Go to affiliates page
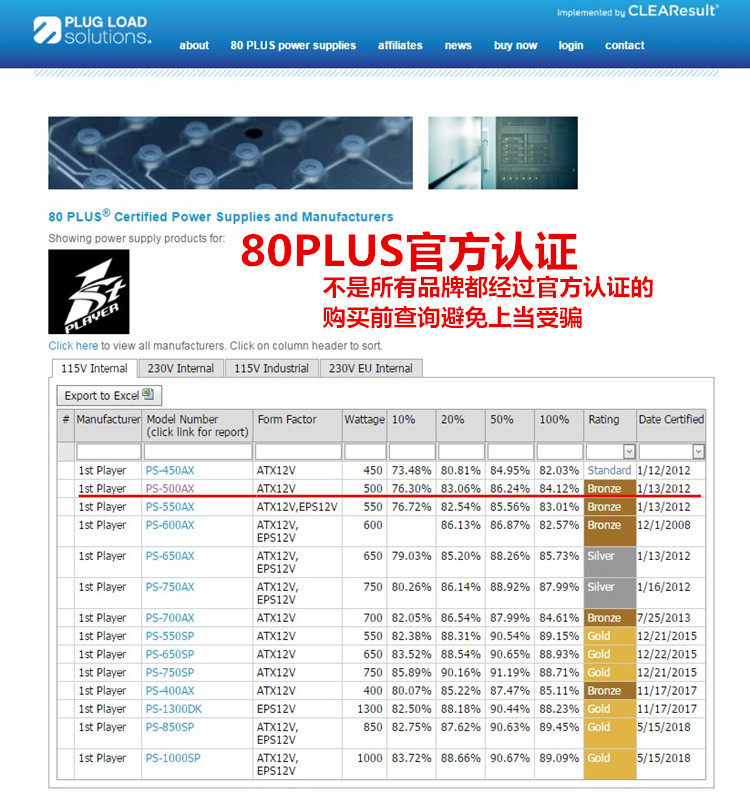The width and height of the screenshot is (750, 802). pyautogui.click(x=400, y=45)
